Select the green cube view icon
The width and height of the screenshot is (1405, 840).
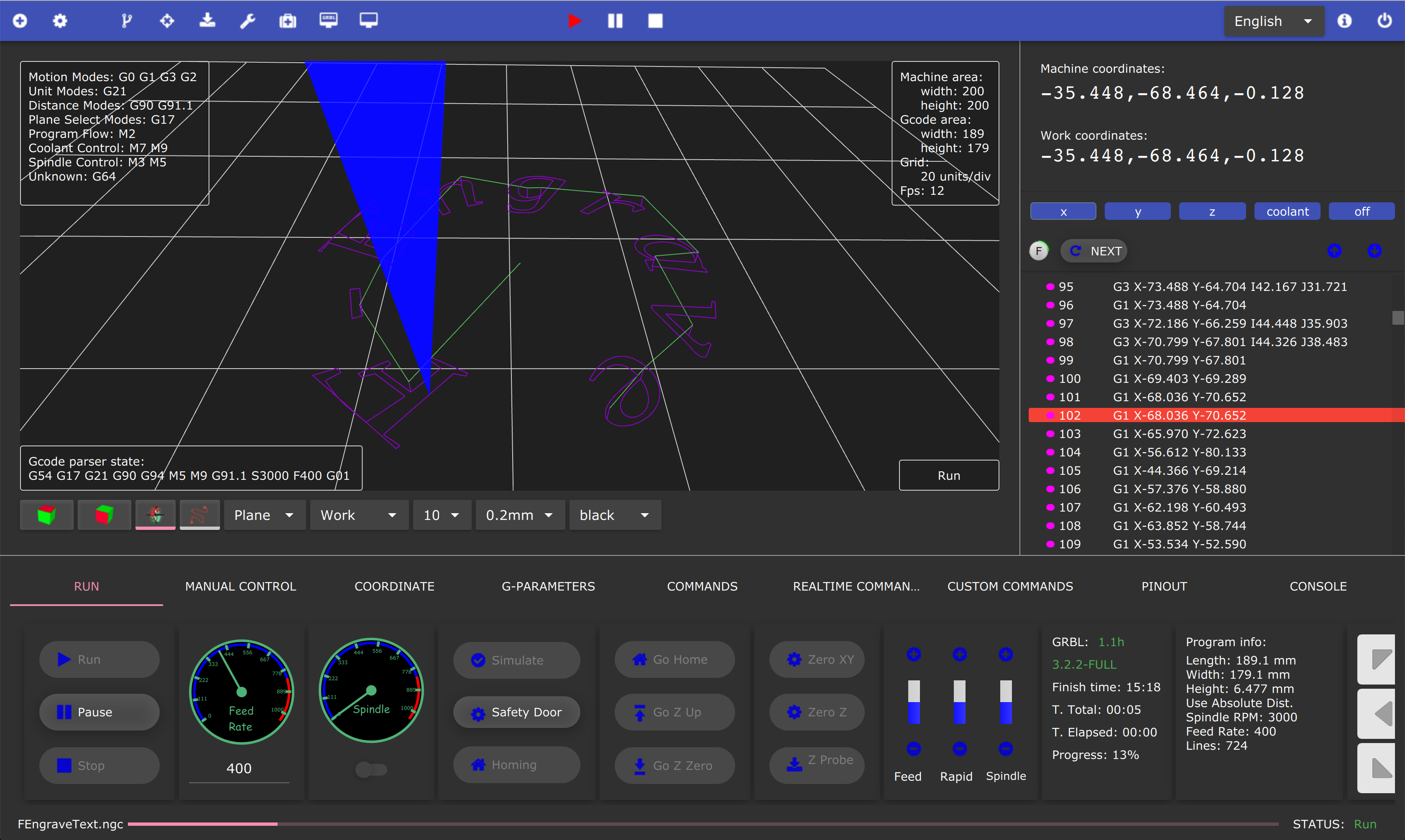coord(46,514)
